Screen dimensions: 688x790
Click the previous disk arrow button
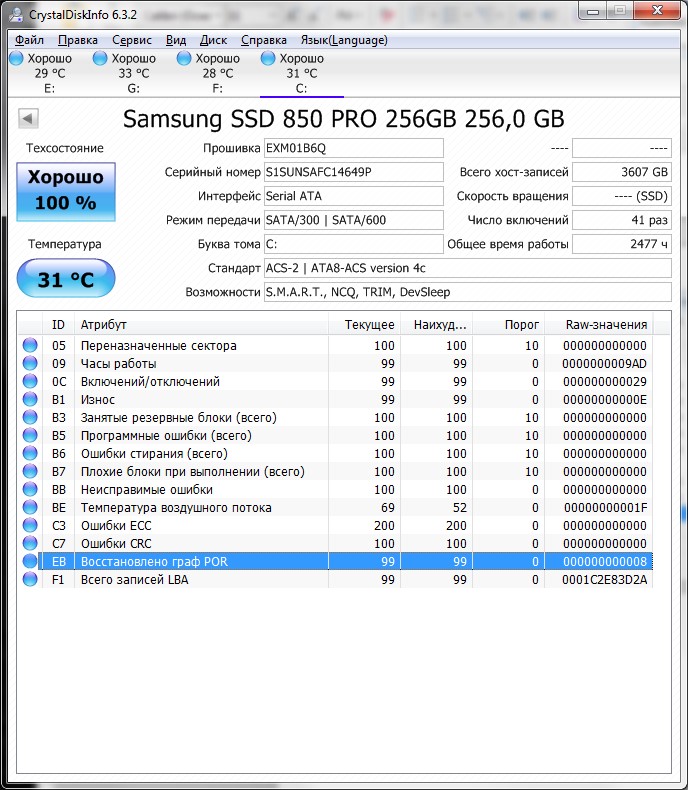[28, 119]
